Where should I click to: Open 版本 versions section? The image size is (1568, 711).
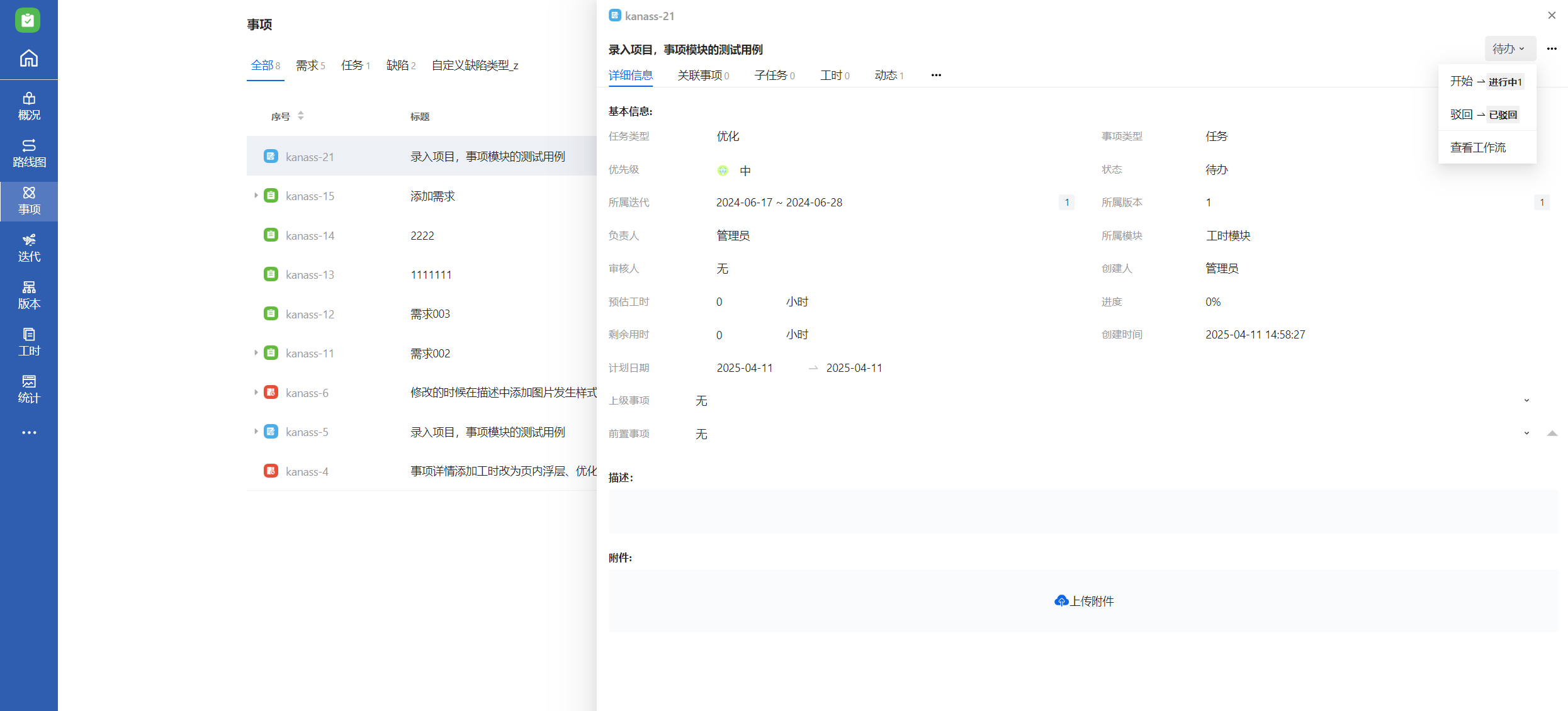point(29,294)
